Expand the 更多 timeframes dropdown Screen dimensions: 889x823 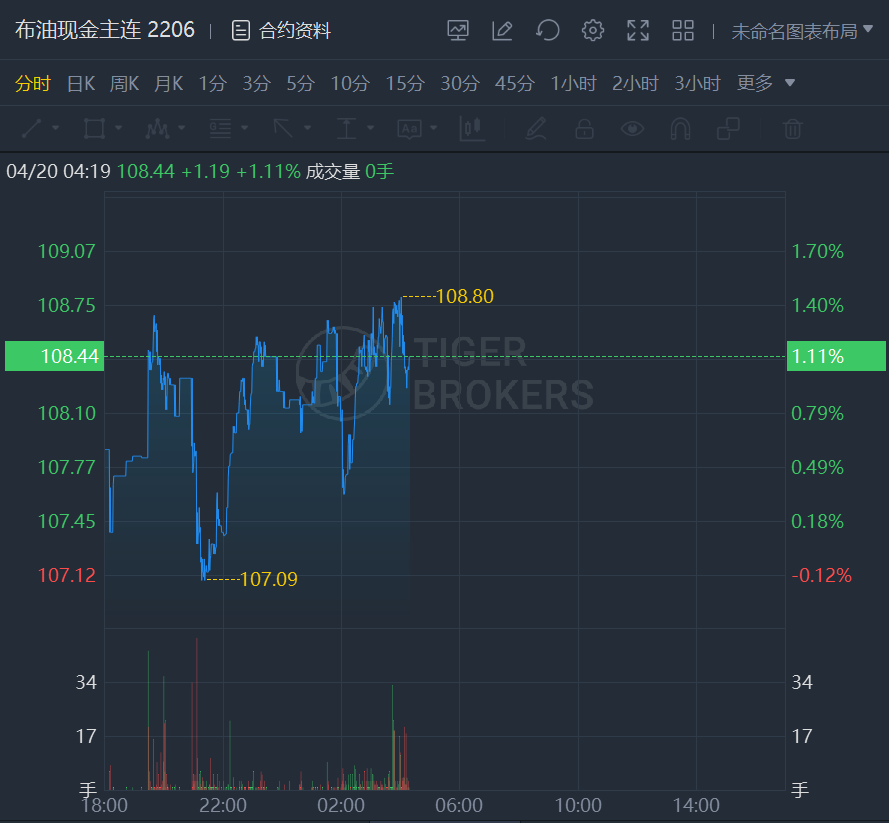(x=766, y=83)
